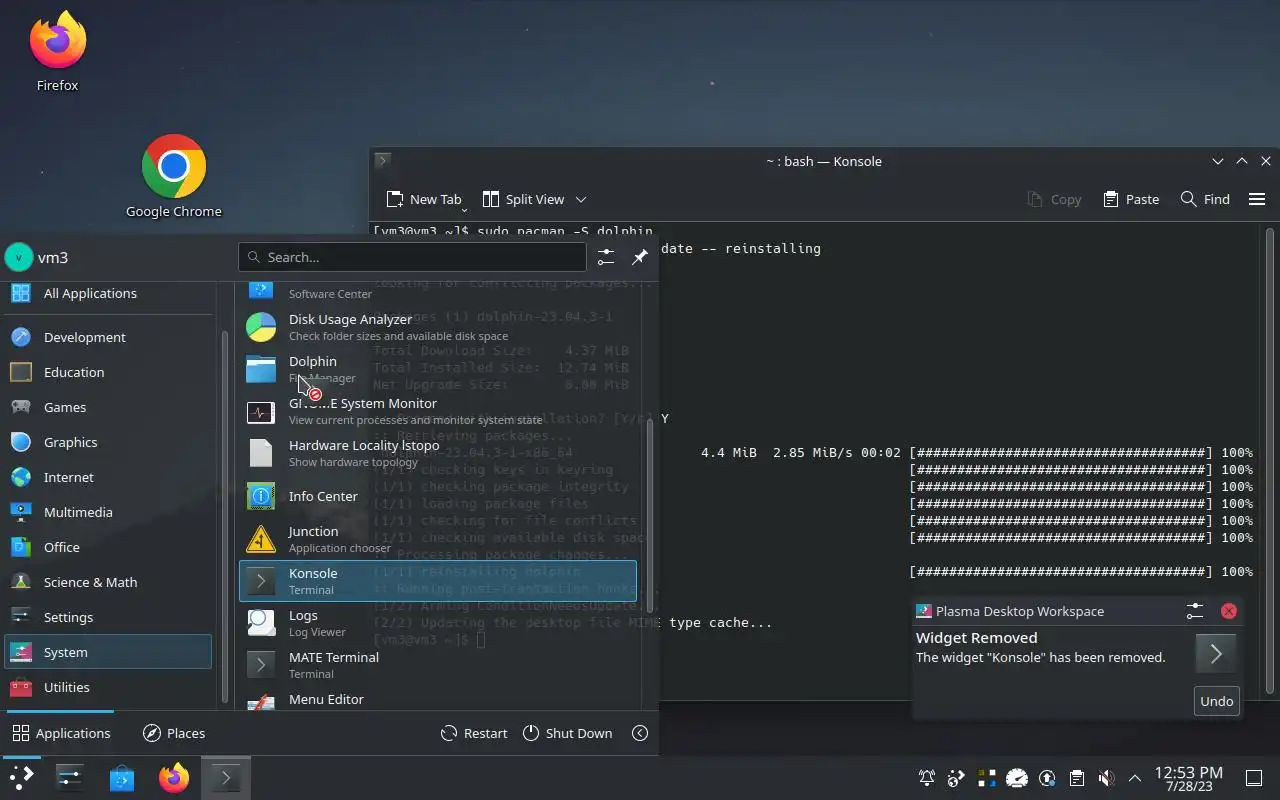The height and width of the screenshot is (800, 1280).
Task: Launch Konsole Terminal from menu
Action: [x=438, y=581]
